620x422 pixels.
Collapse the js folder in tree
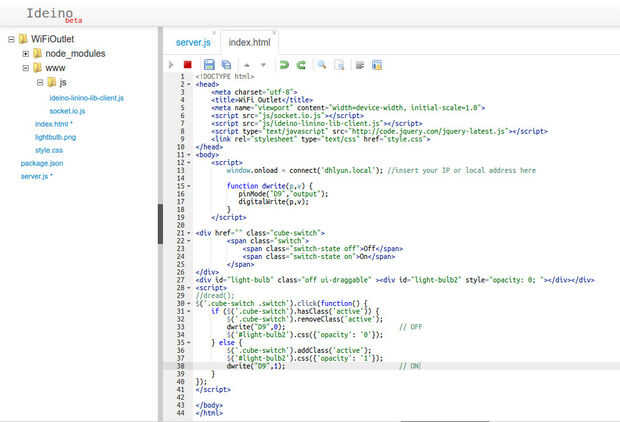click(x=39, y=82)
